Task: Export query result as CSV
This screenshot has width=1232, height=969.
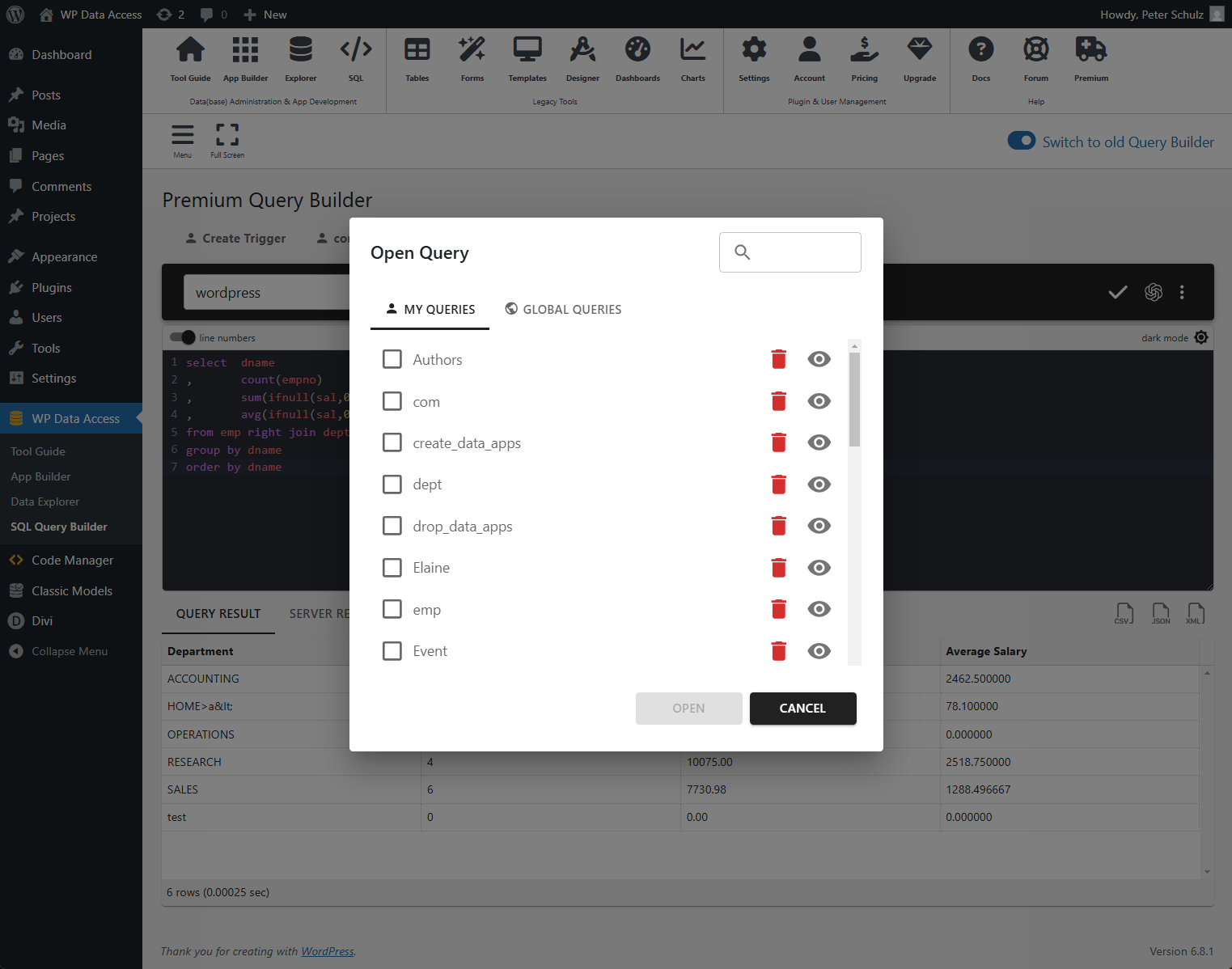Action: point(1124,614)
